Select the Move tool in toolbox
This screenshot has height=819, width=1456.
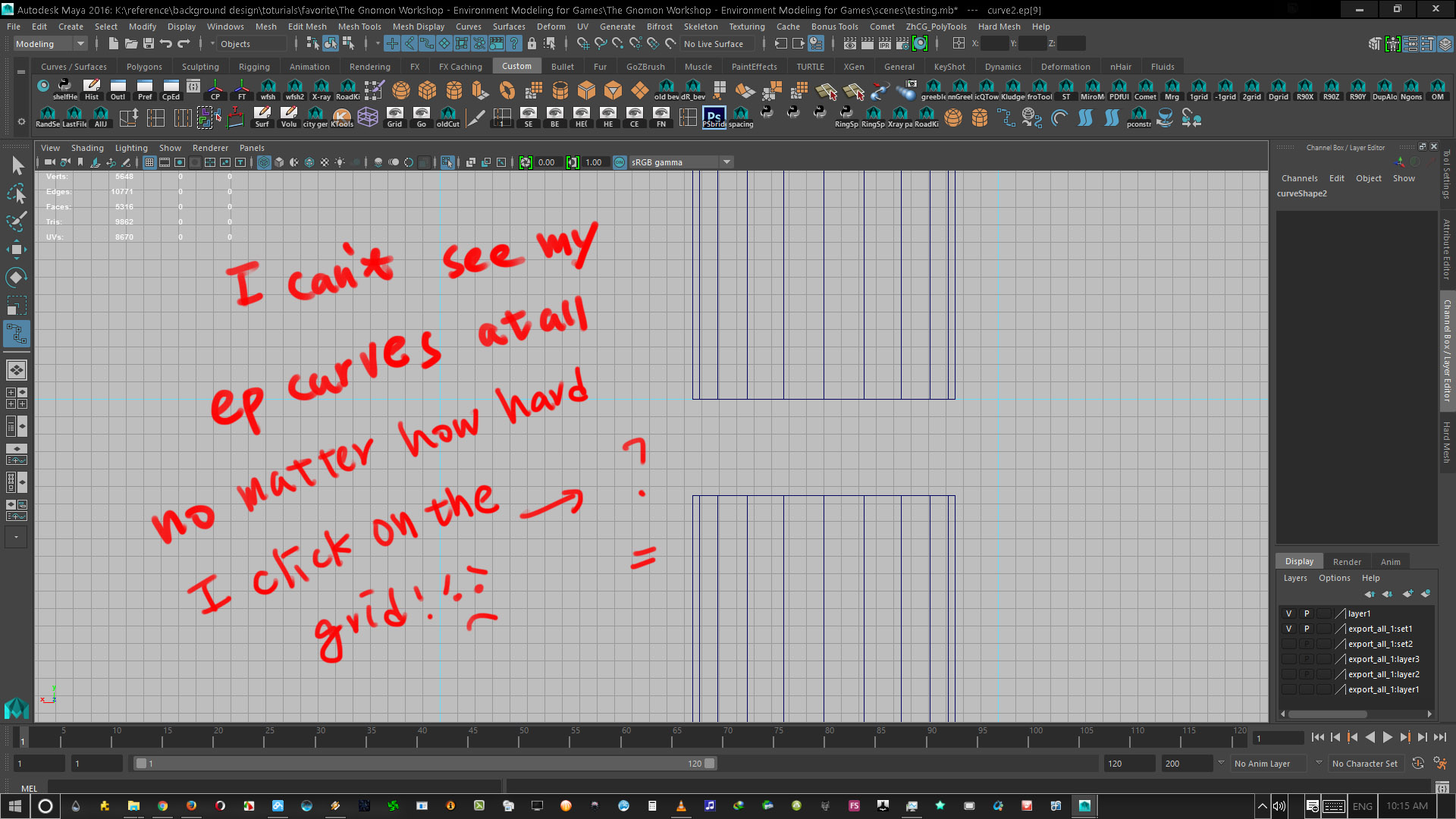point(16,249)
